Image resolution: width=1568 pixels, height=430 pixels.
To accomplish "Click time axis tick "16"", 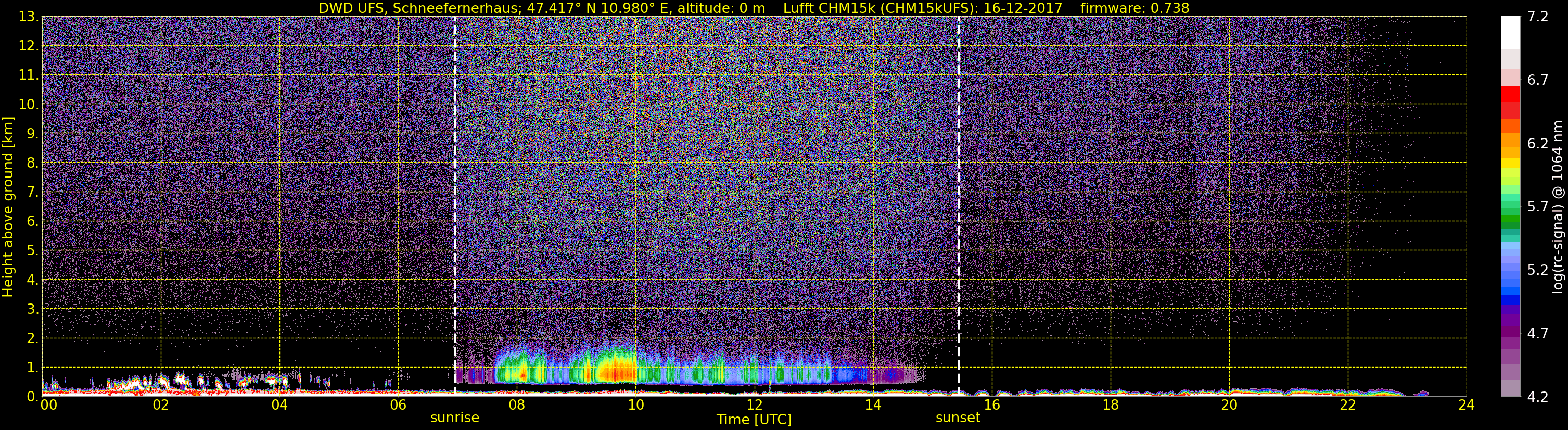I will pos(991,405).
